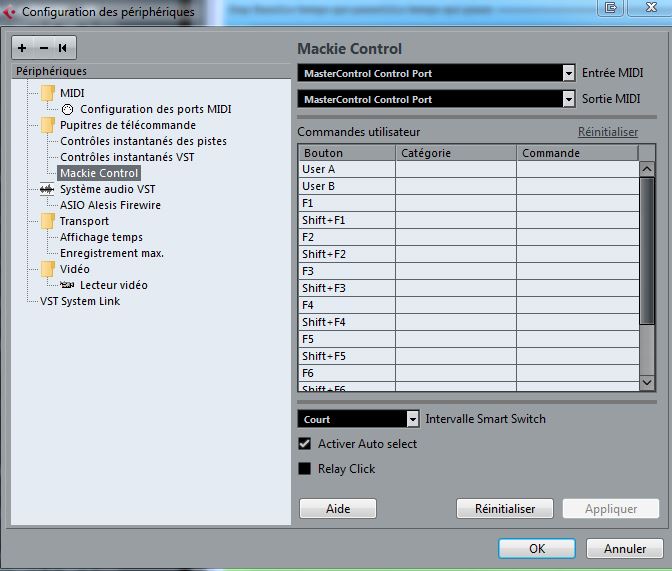Select the F2 button row
The width and height of the screenshot is (672, 571).
[468, 237]
